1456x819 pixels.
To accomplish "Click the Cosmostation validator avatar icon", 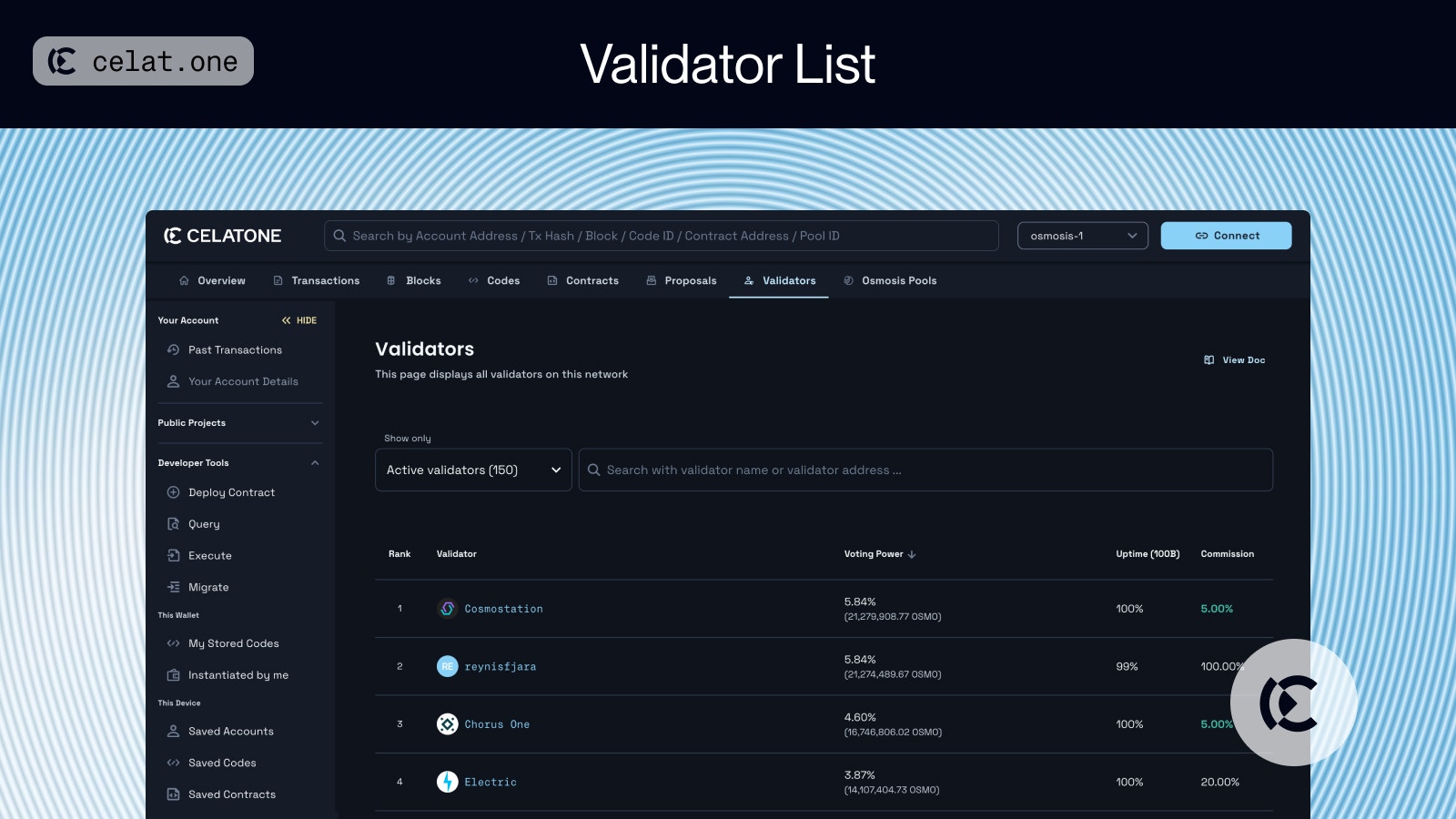I will (x=447, y=609).
